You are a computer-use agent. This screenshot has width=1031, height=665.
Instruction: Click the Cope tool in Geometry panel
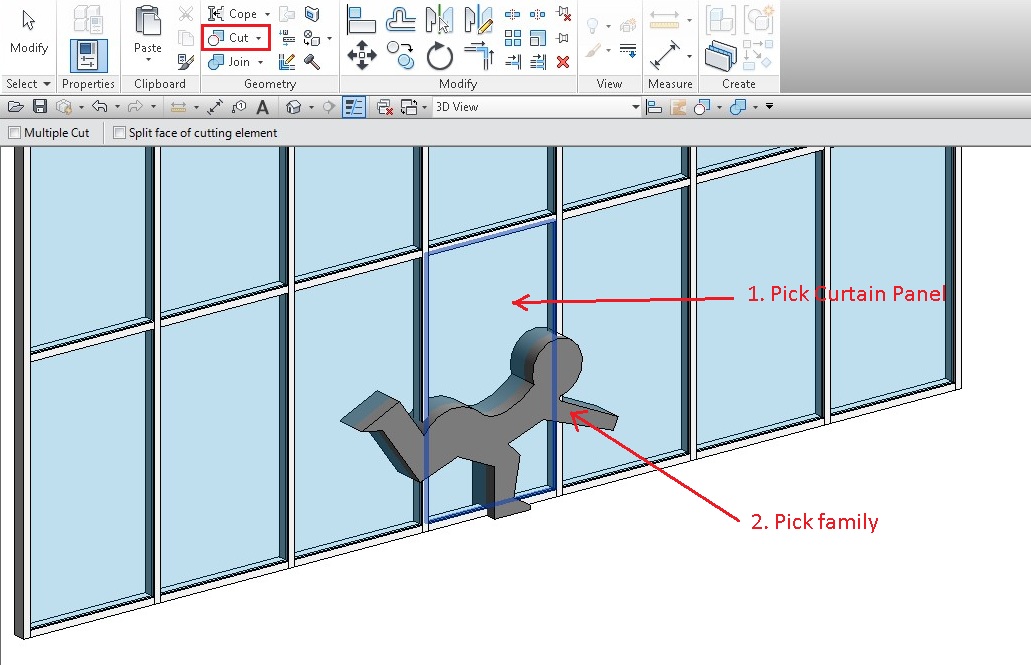pos(235,14)
